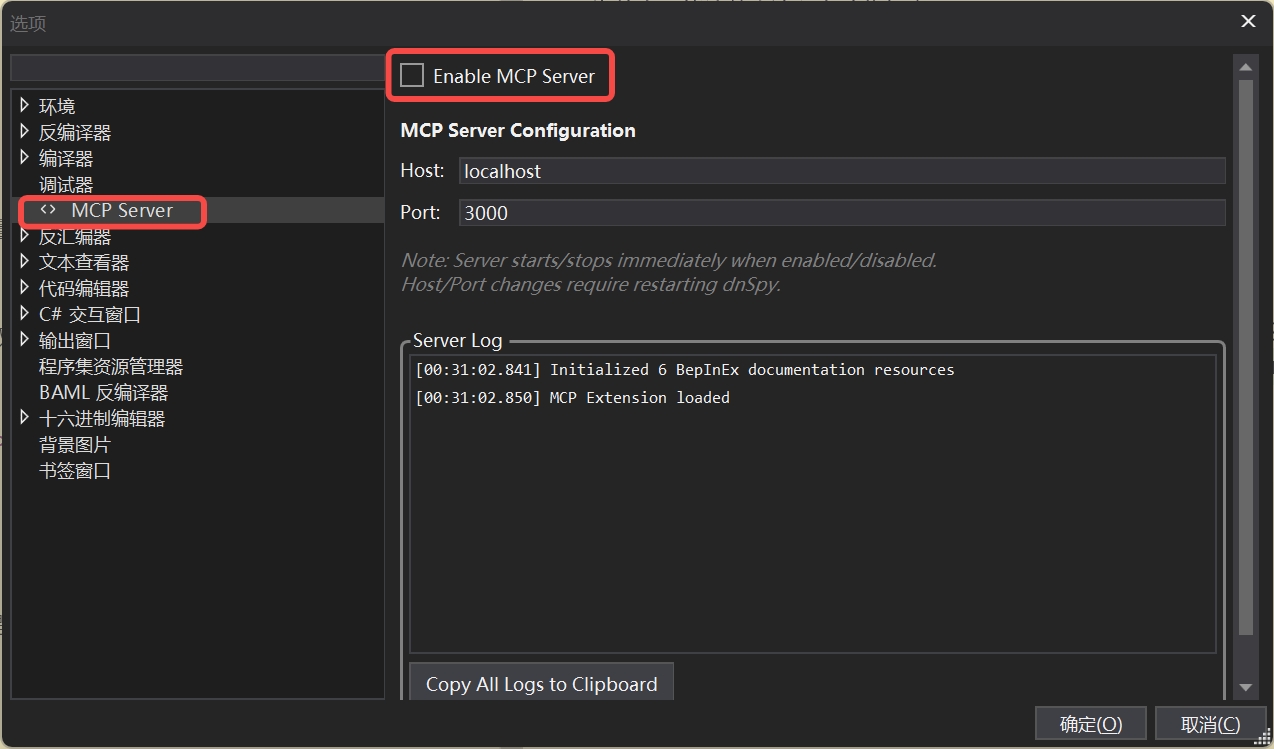Expand the 代码编辑器 options
Image resolution: width=1274 pixels, height=749 pixels.
25,288
